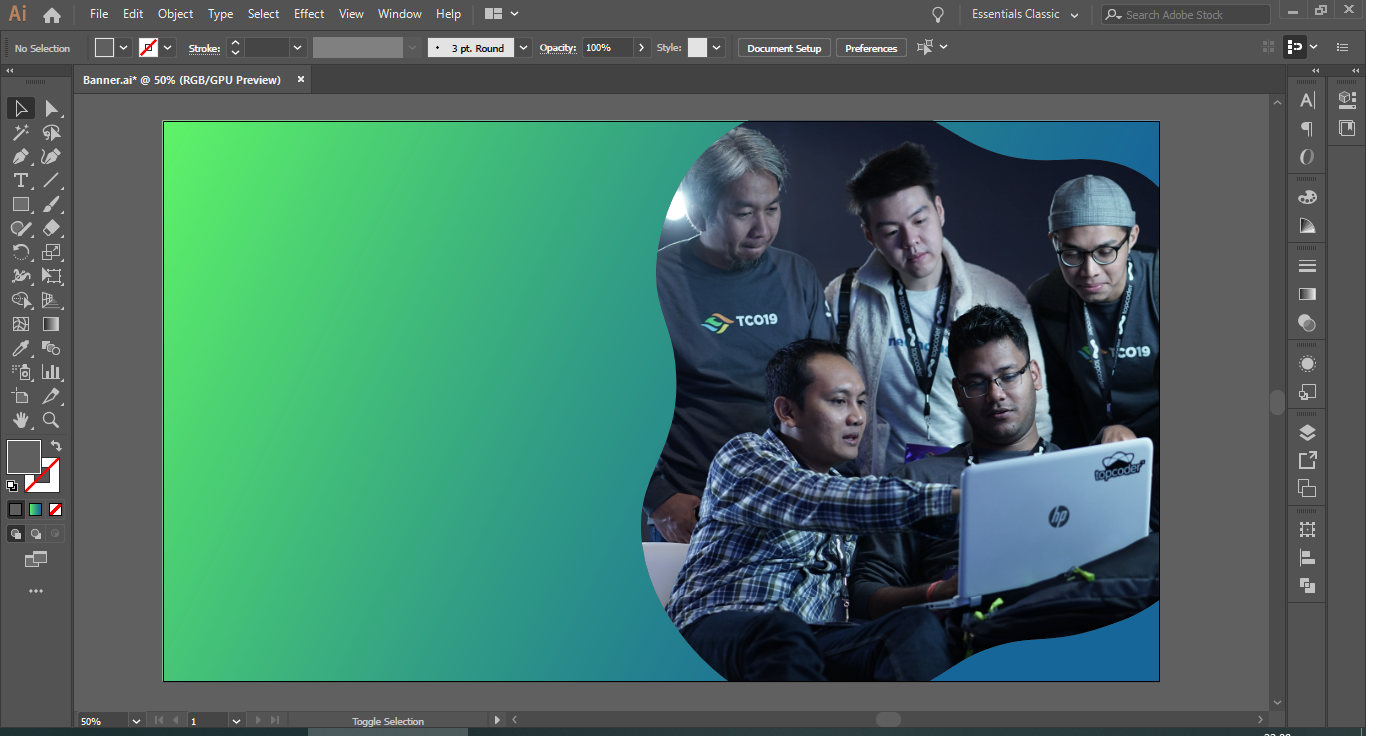The height and width of the screenshot is (736, 1374).
Task: Open the Layers panel icon
Action: coord(1307,433)
